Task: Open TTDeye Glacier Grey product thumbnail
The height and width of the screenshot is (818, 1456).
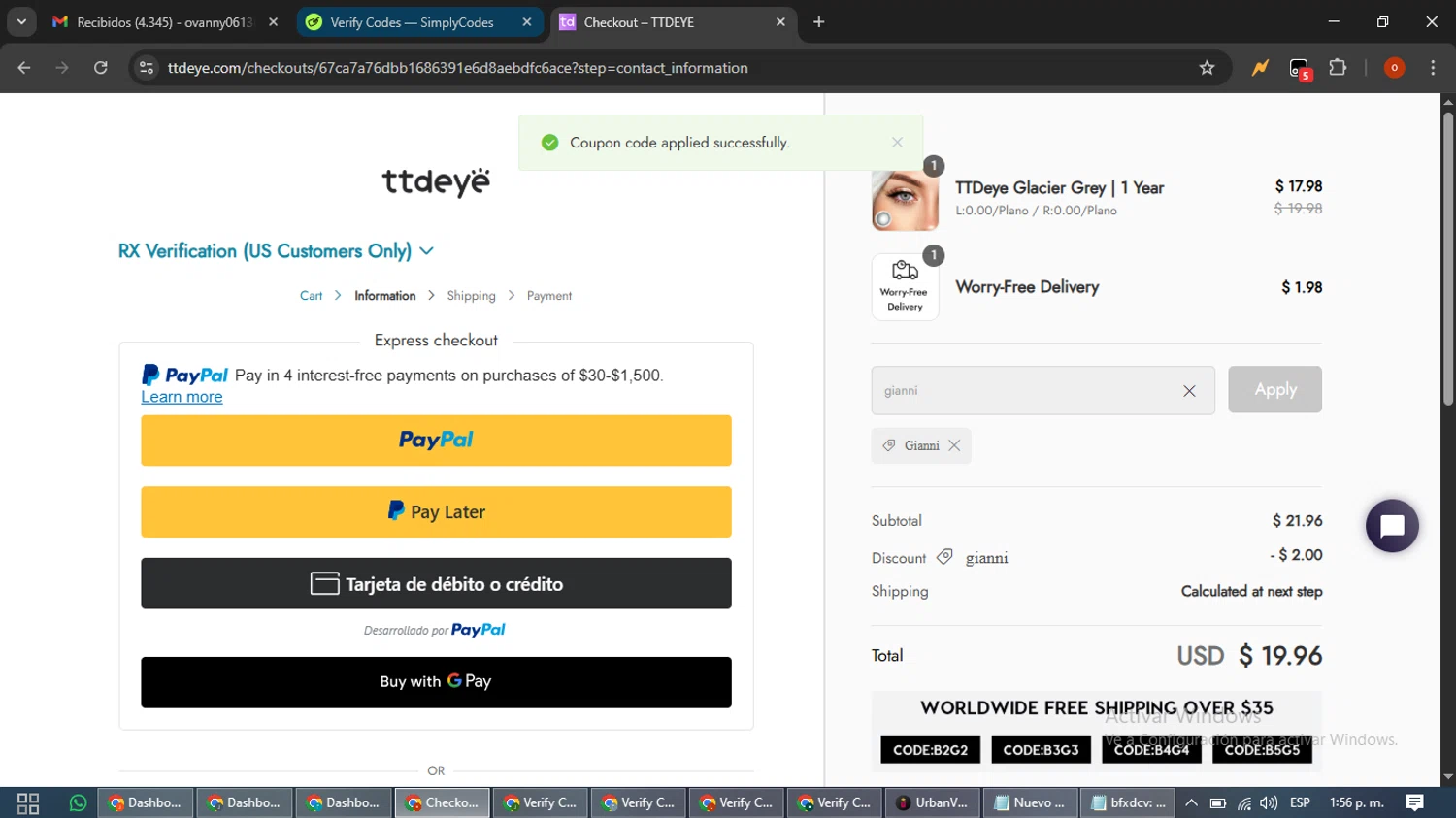Action: [905, 199]
